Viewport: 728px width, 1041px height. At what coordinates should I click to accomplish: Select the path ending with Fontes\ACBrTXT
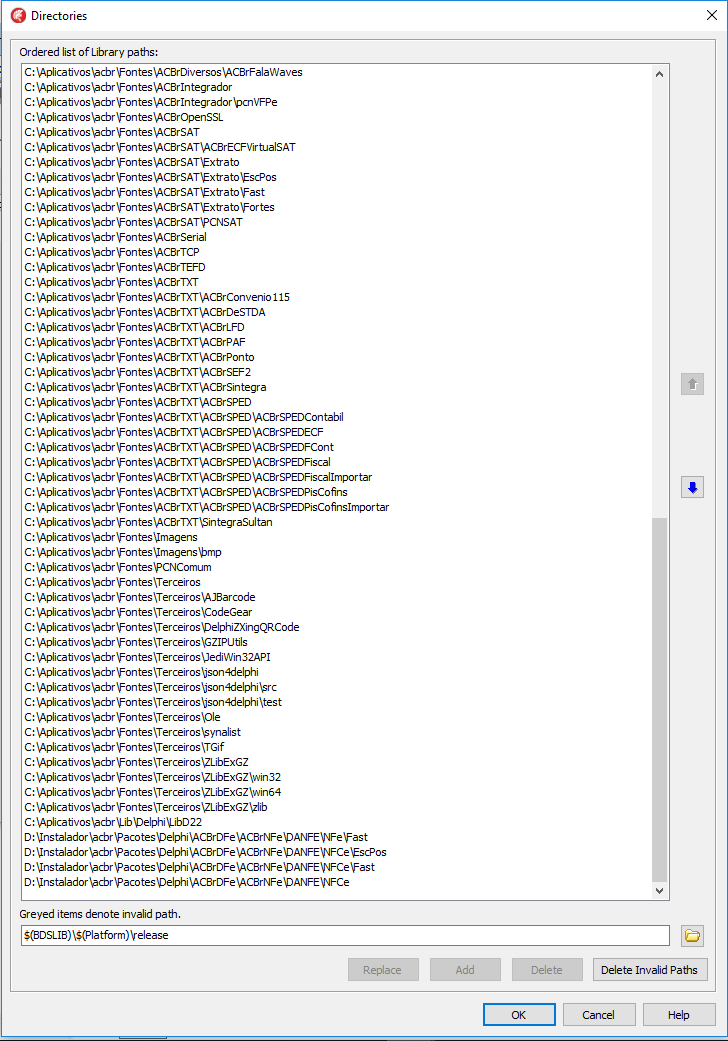[x=111, y=282]
